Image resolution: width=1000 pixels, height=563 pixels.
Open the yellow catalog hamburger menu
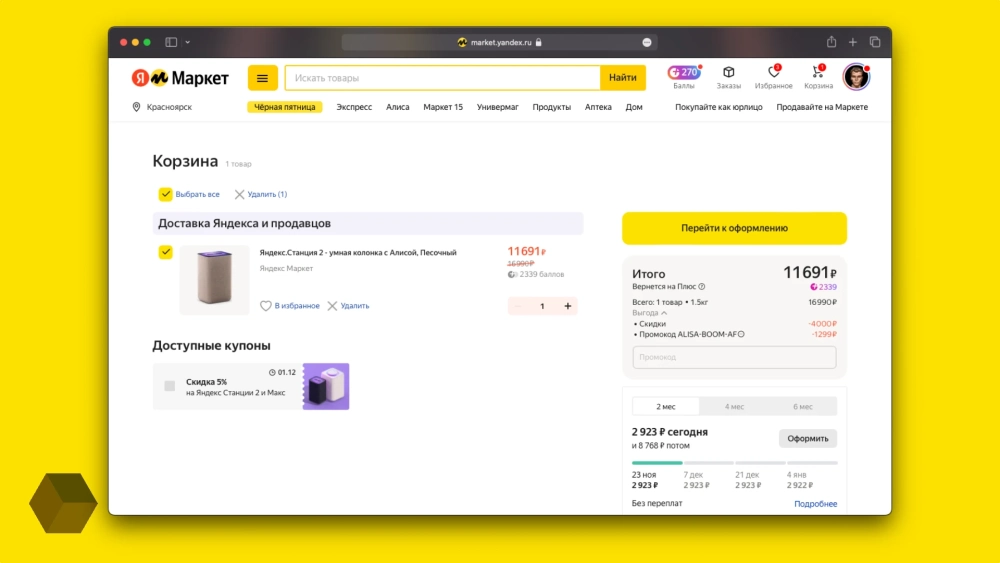click(x=263, y=78)
